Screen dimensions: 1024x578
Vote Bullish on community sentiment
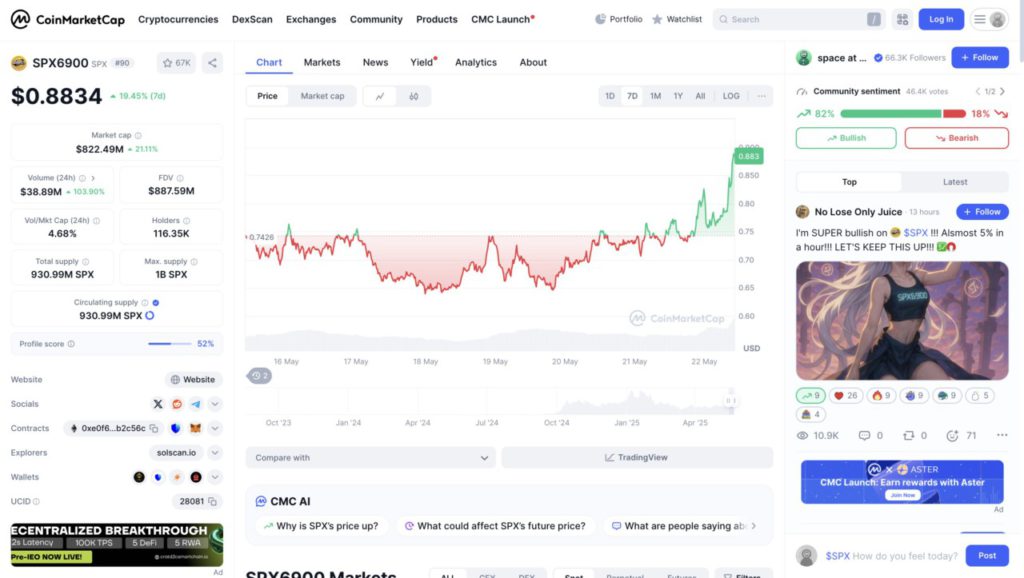(x=846, y=138)
